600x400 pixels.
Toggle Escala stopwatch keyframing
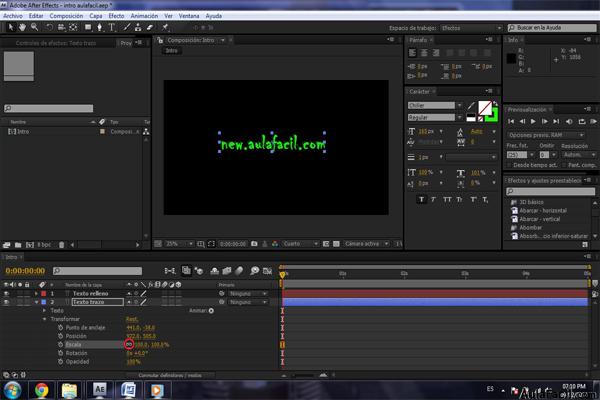(x=60, y=344)
